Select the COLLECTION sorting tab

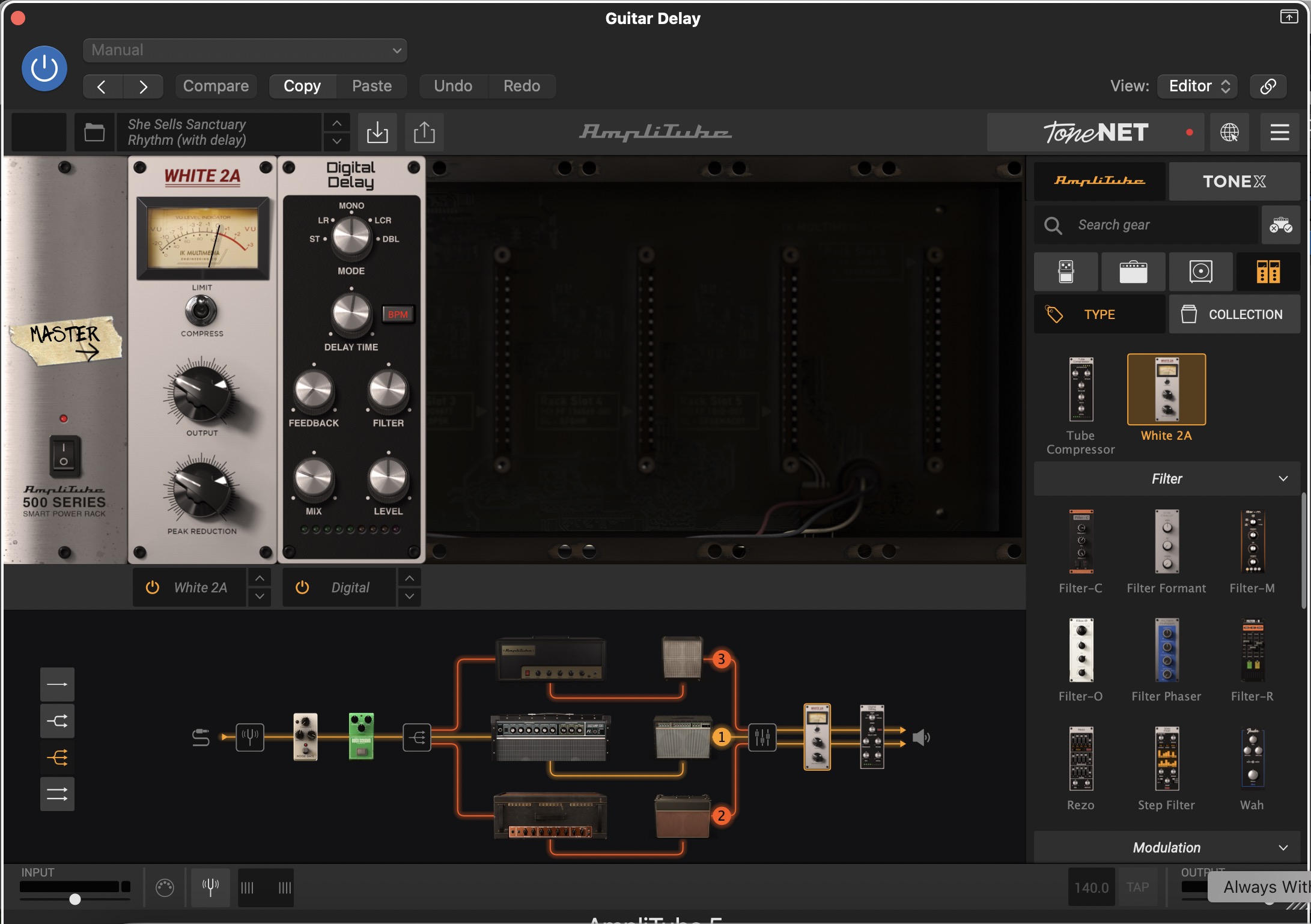point(1234,314)
